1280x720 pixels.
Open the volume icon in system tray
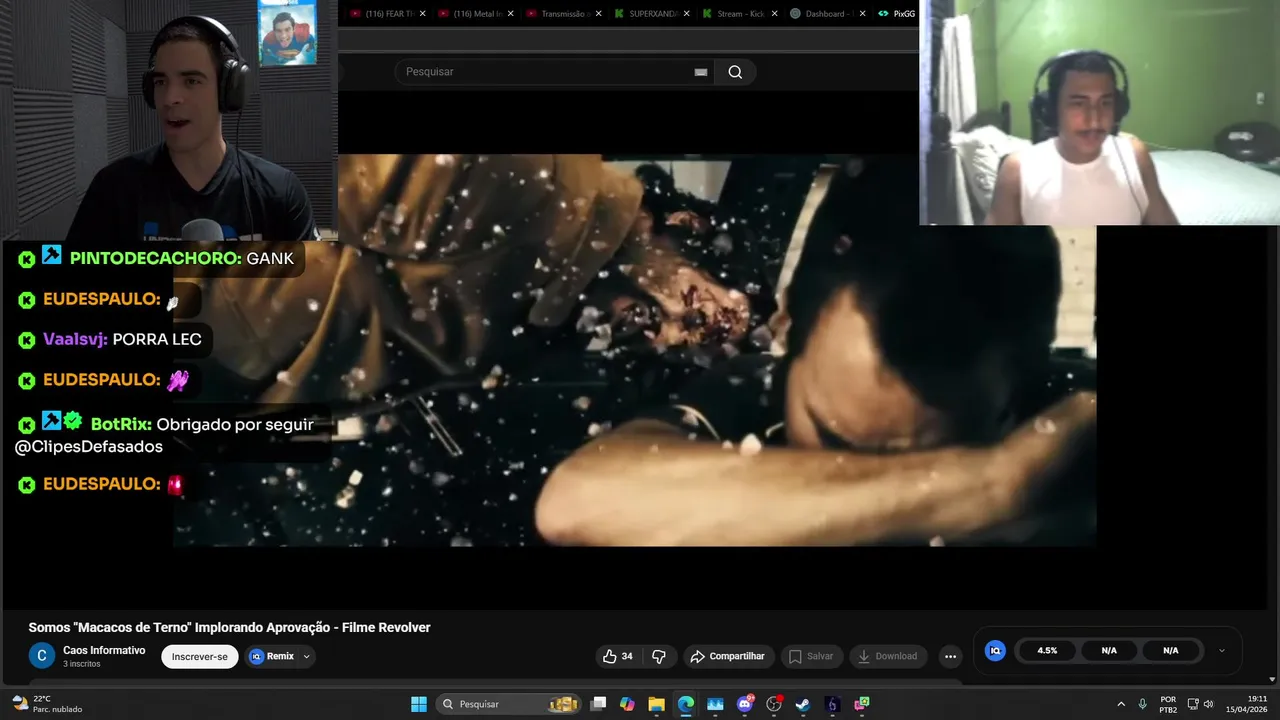tap(1208, 704)
